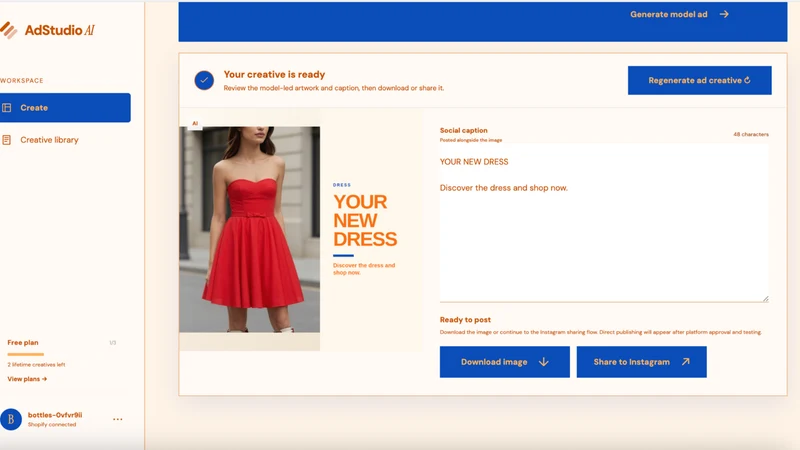Image resolution: width=800 pixels, height=450 pixels.
Task: Click the download arrow icon
Action: click(544, 362)
